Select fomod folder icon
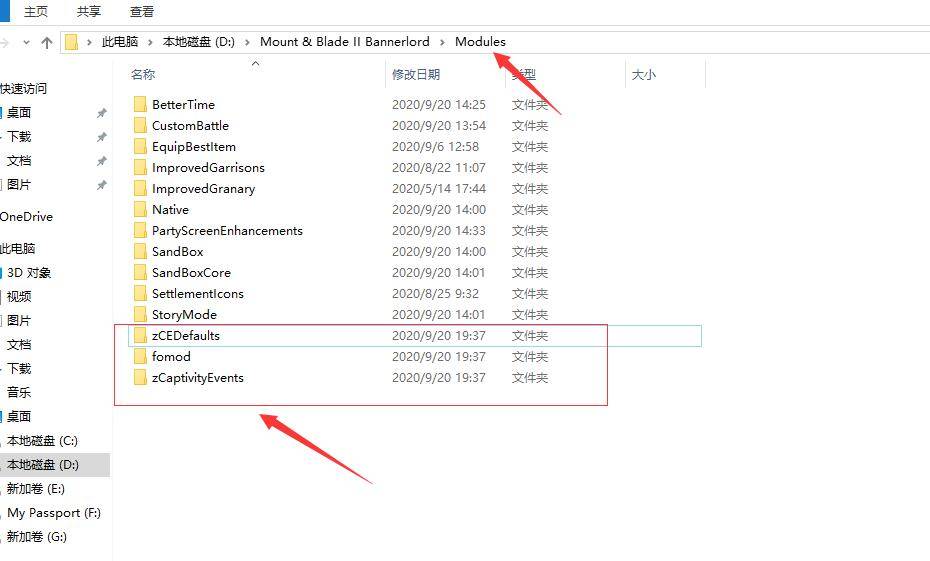This screenshot has width=930, height=561. (140, 356)
